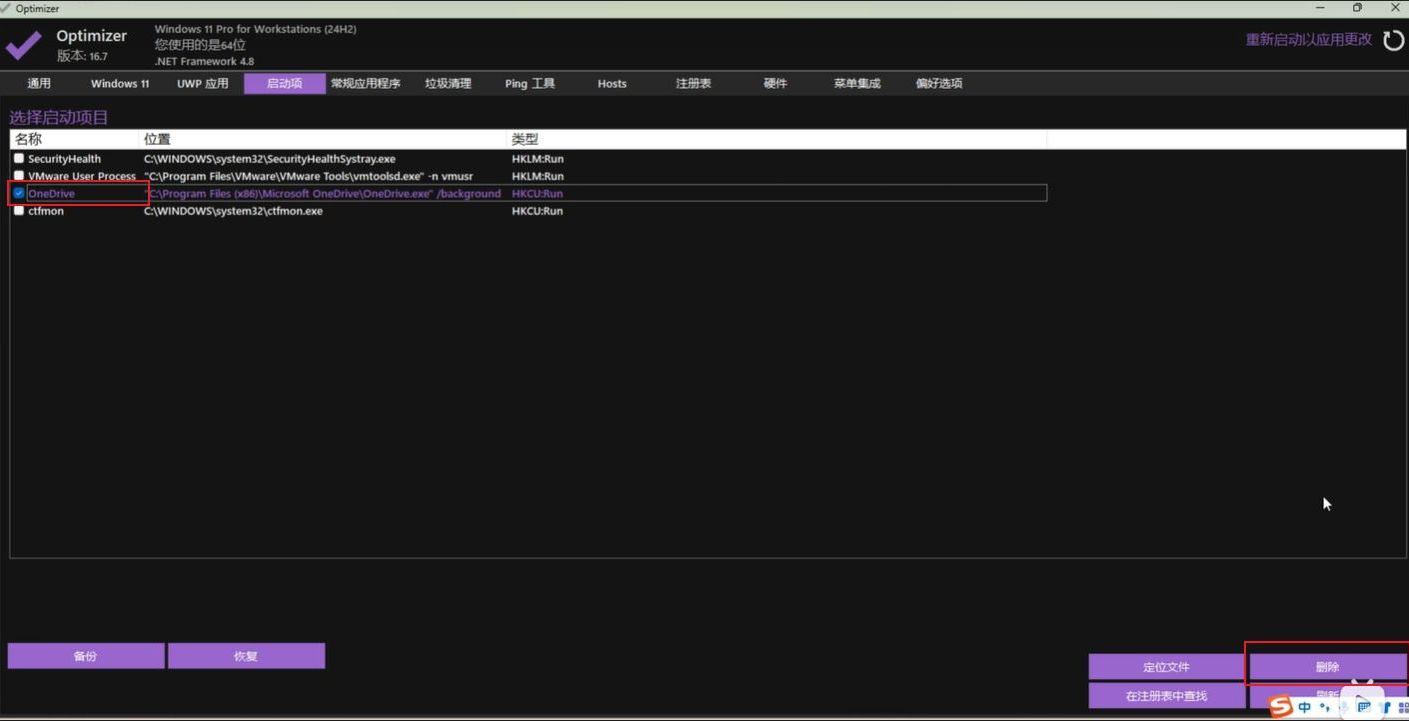
Task: Switch to the 垃圾清理 tab
Action: click(447, 84)
